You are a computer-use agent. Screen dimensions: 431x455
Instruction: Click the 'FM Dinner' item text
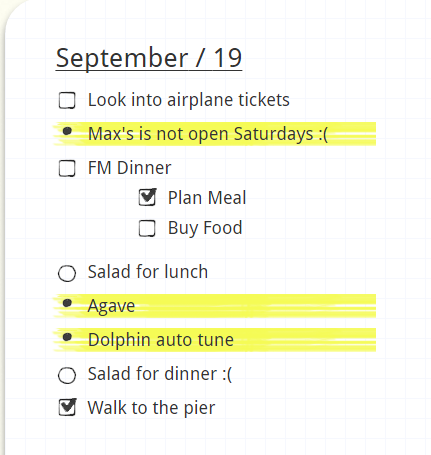pyautogui.click(x=130, y=168)
